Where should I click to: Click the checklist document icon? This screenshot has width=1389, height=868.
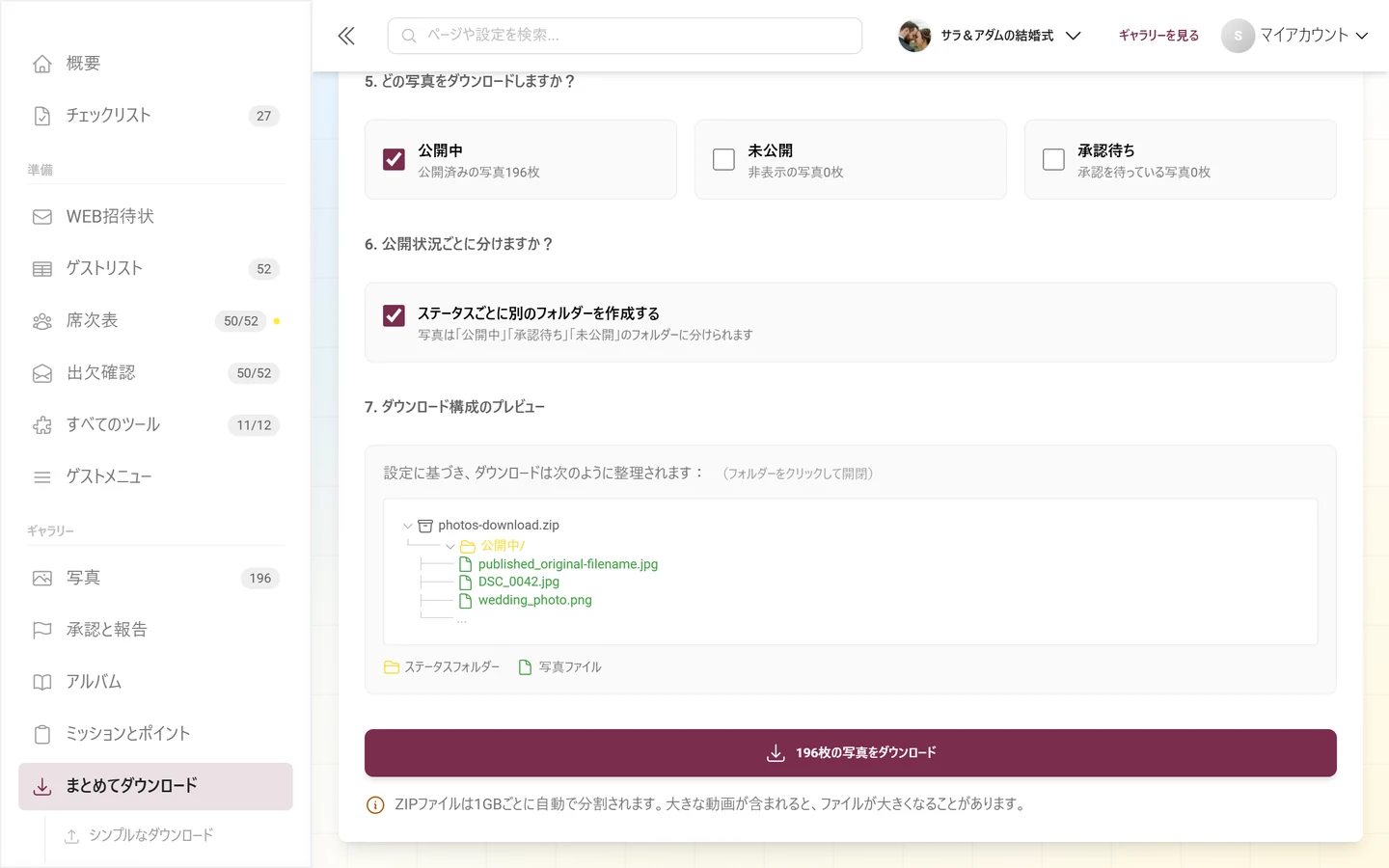pos(42,116)
